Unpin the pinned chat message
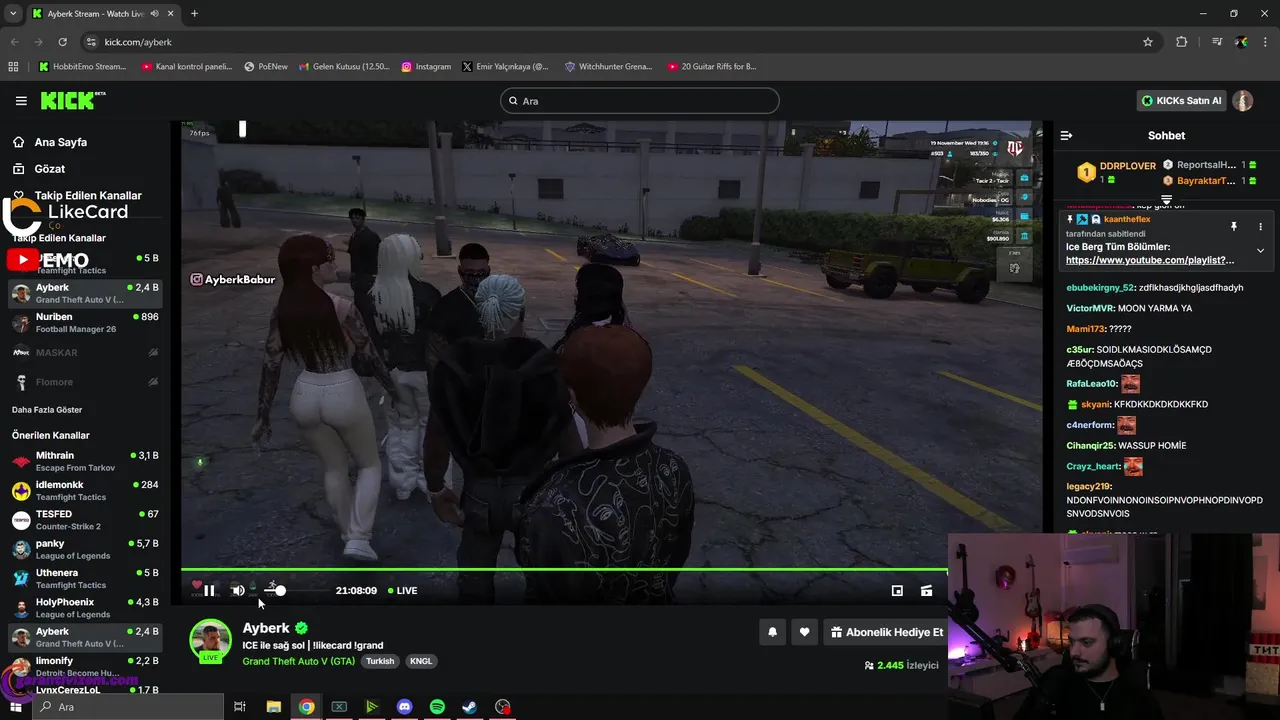 coord(1233,227)
